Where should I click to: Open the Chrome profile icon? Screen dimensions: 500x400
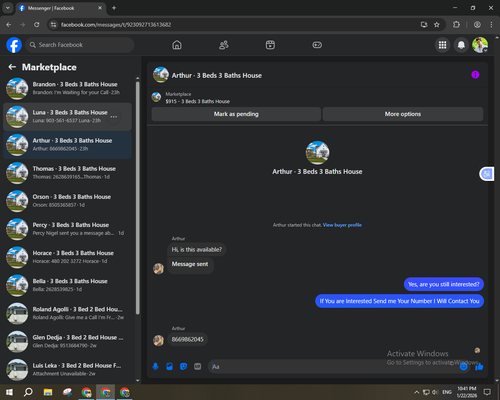[477, 25]
